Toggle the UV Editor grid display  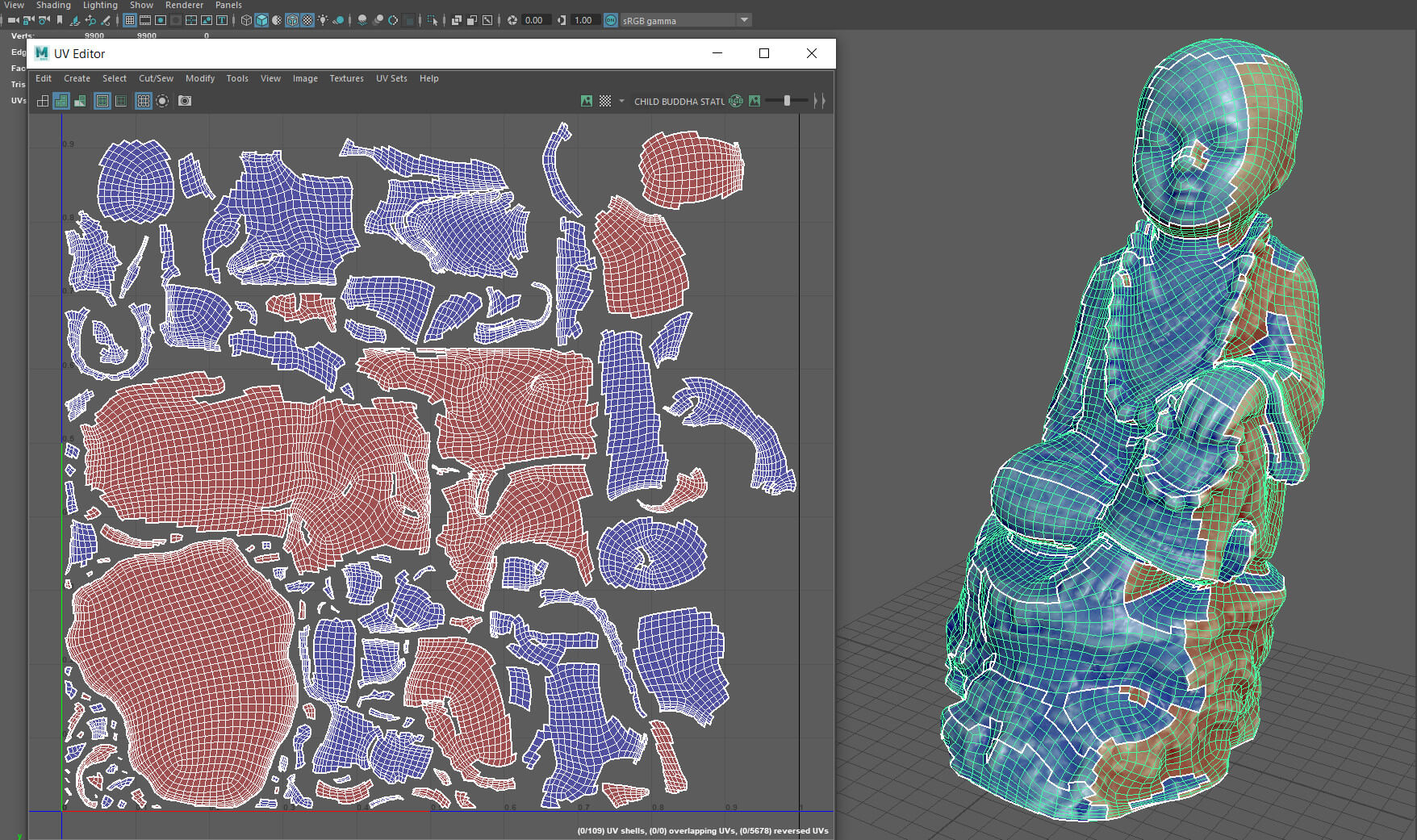(x=143, y=101)
